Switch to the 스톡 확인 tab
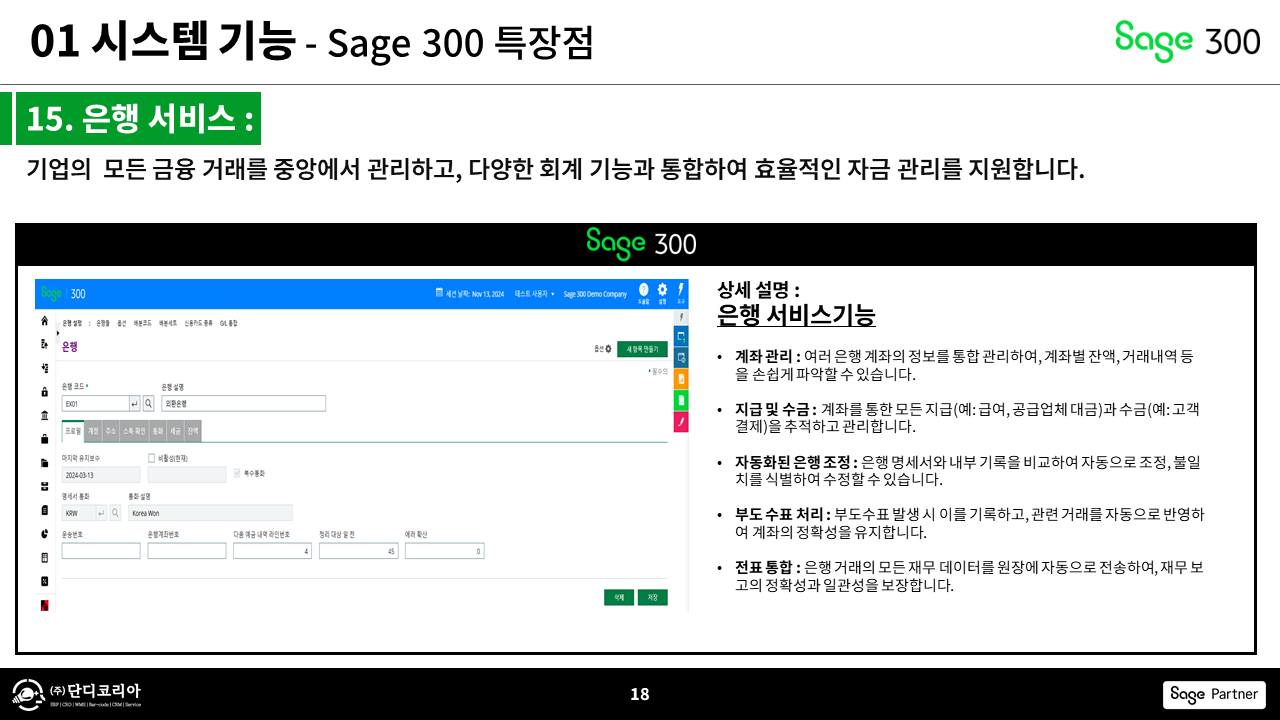The width and height of the screenshot is (1280, 720). point(134,431)
